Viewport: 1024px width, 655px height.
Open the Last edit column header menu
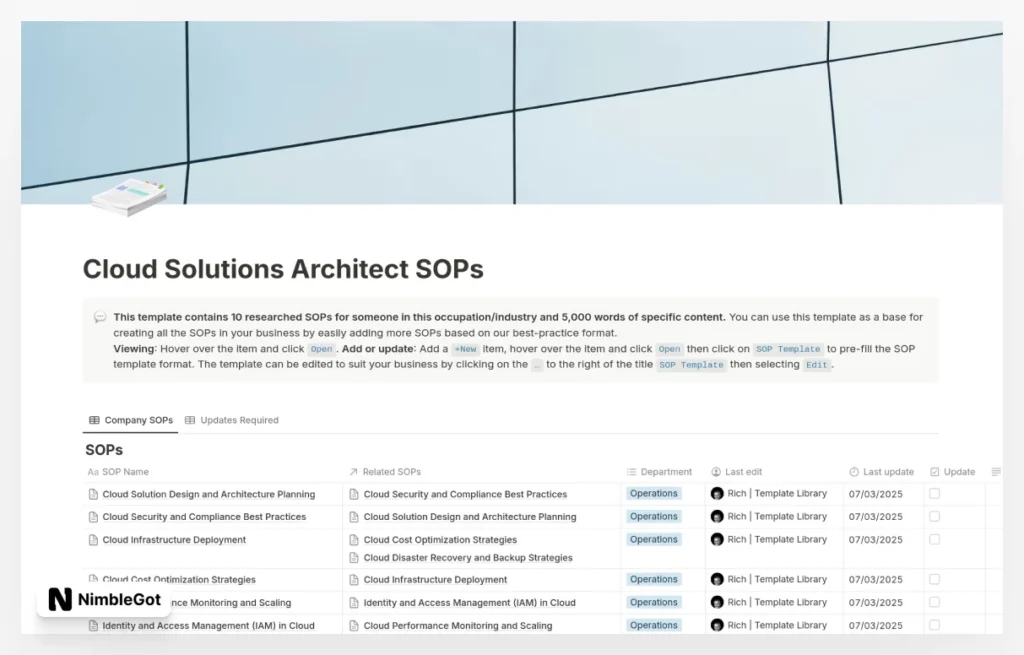[x=743, y=471]
